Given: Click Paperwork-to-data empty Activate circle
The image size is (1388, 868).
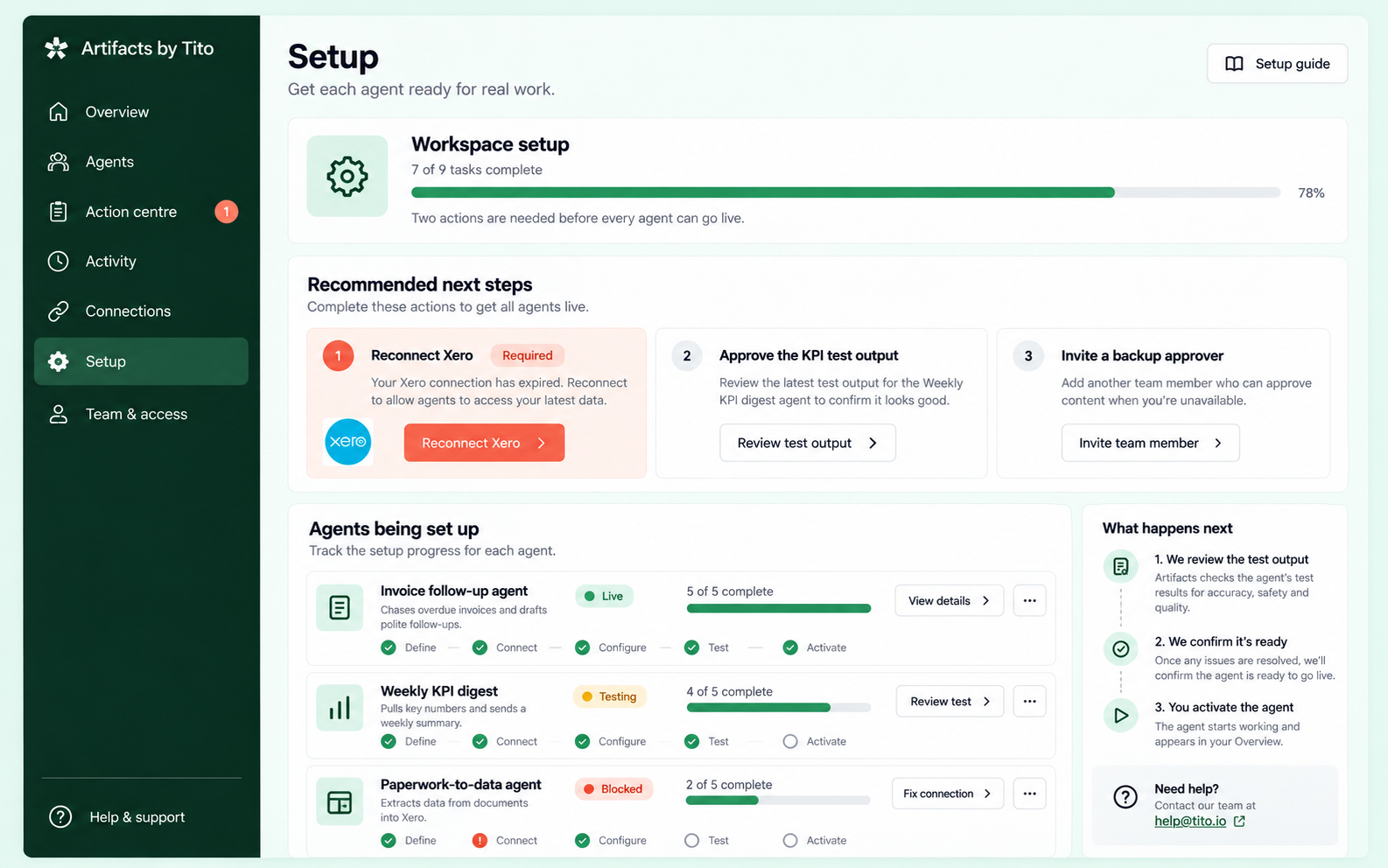Looking at the screenshot, I should tap(790, 840).
